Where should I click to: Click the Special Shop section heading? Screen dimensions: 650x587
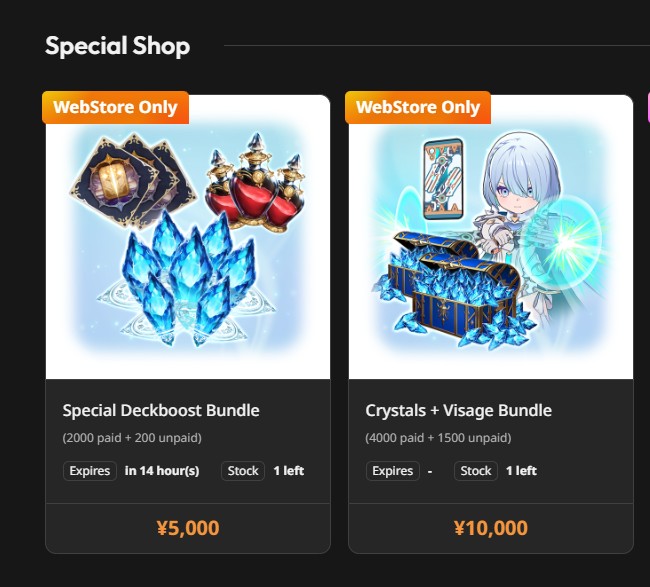pyautogui.click(x=118, y=46)
